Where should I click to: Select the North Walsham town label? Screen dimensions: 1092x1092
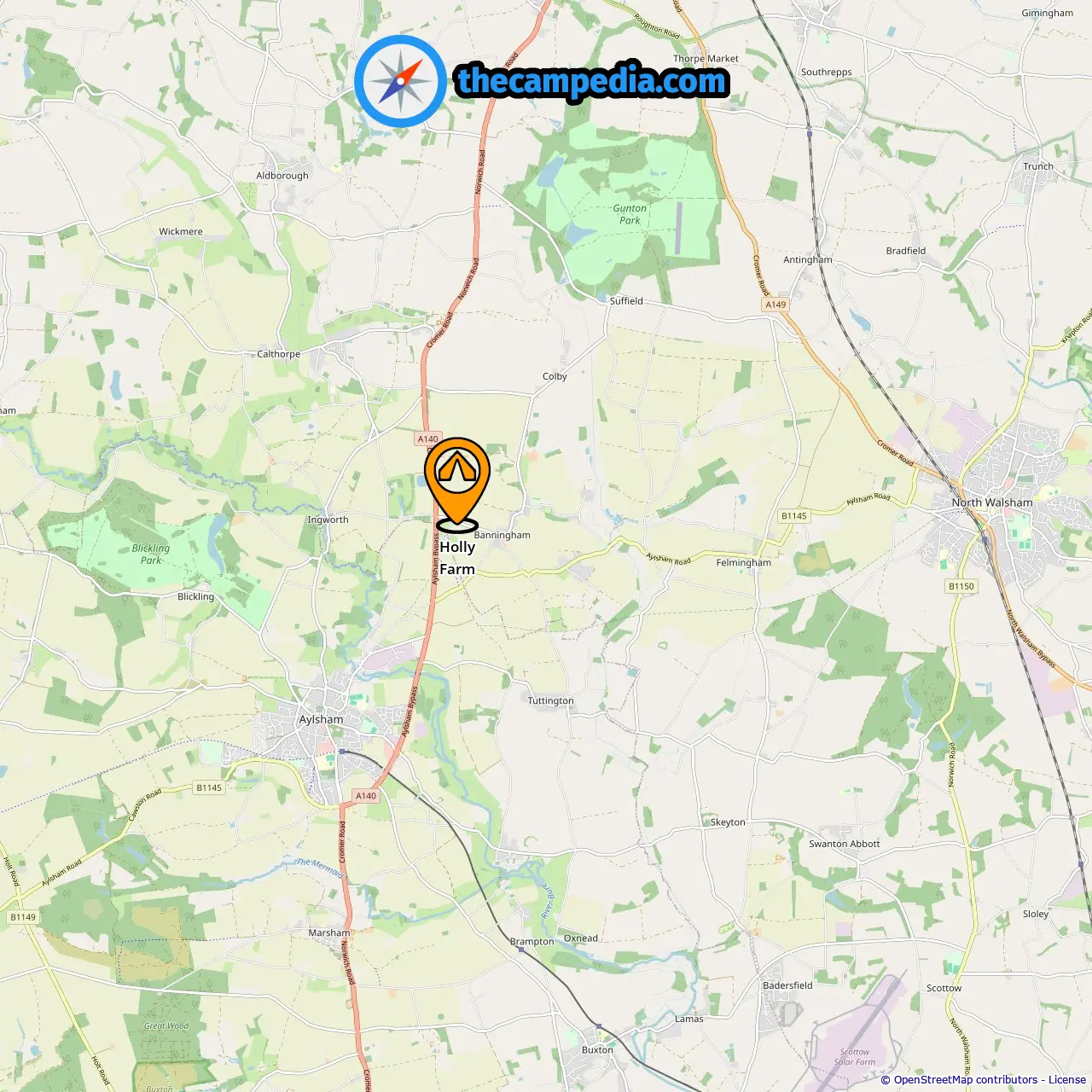click(992, 502)
